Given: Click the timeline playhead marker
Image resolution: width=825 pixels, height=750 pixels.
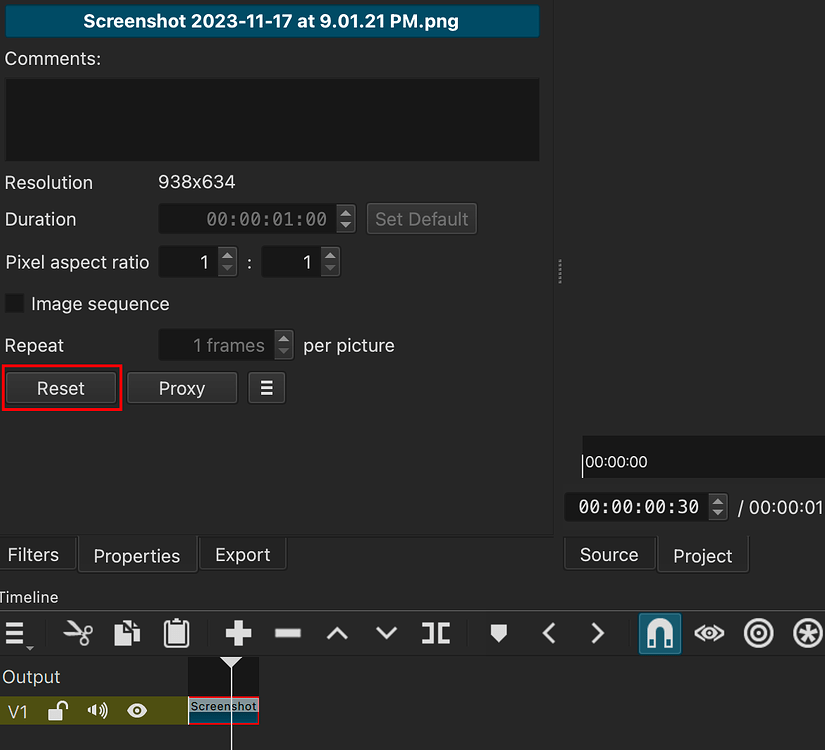Looking at the screenshot, I should 231,662.
